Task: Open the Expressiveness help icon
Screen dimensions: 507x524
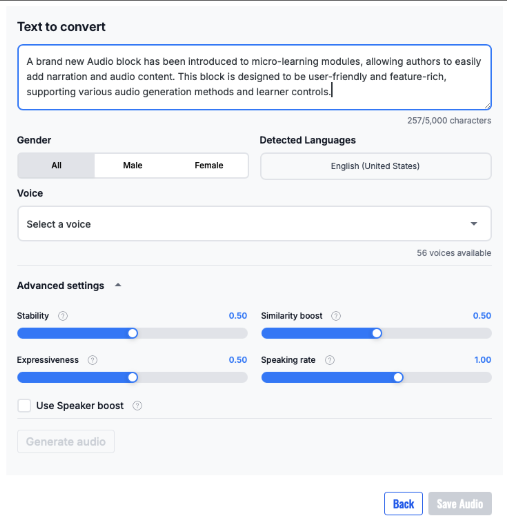Action: [x=93, y=360]
